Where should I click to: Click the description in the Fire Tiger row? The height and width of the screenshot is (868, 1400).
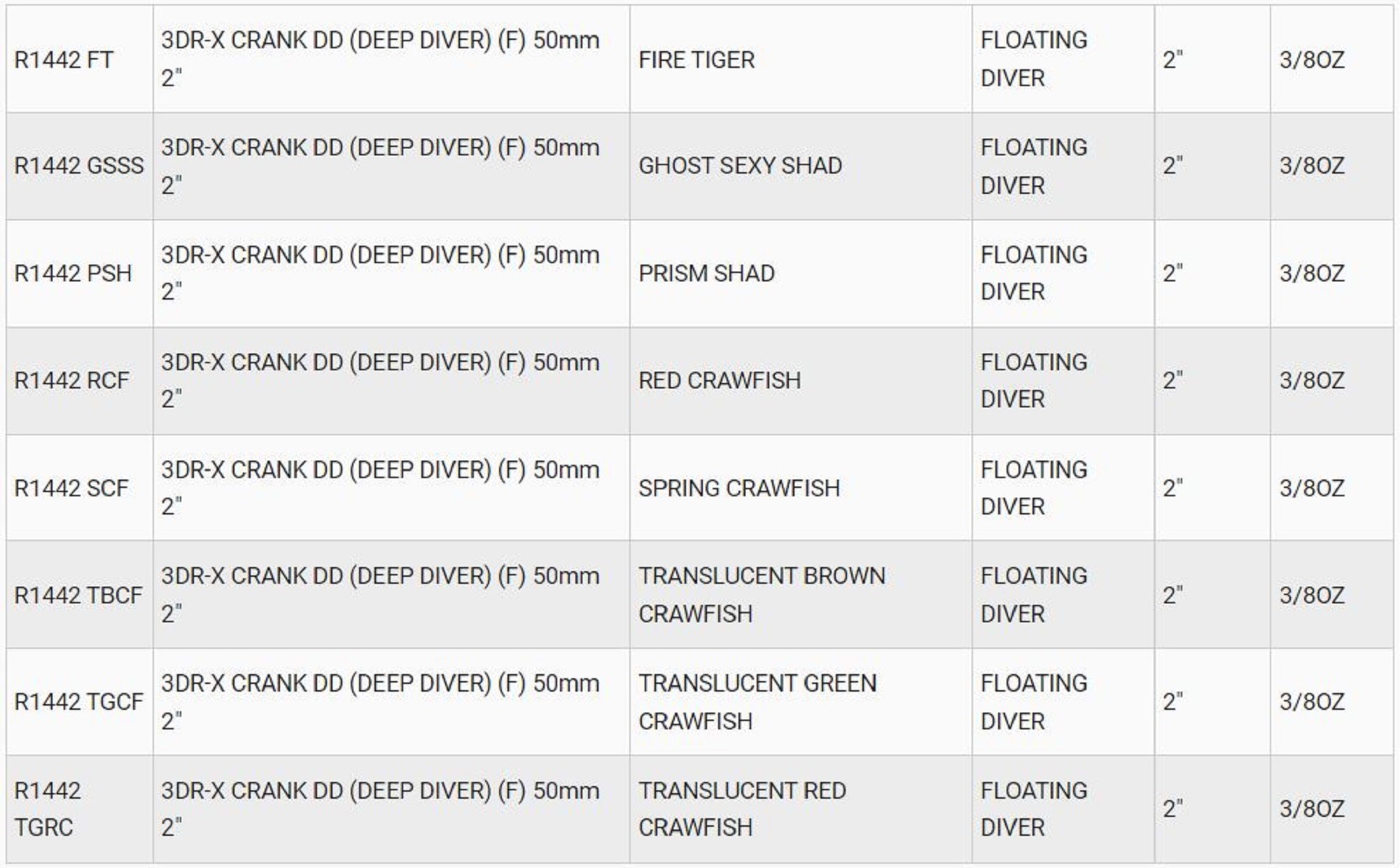380,59
